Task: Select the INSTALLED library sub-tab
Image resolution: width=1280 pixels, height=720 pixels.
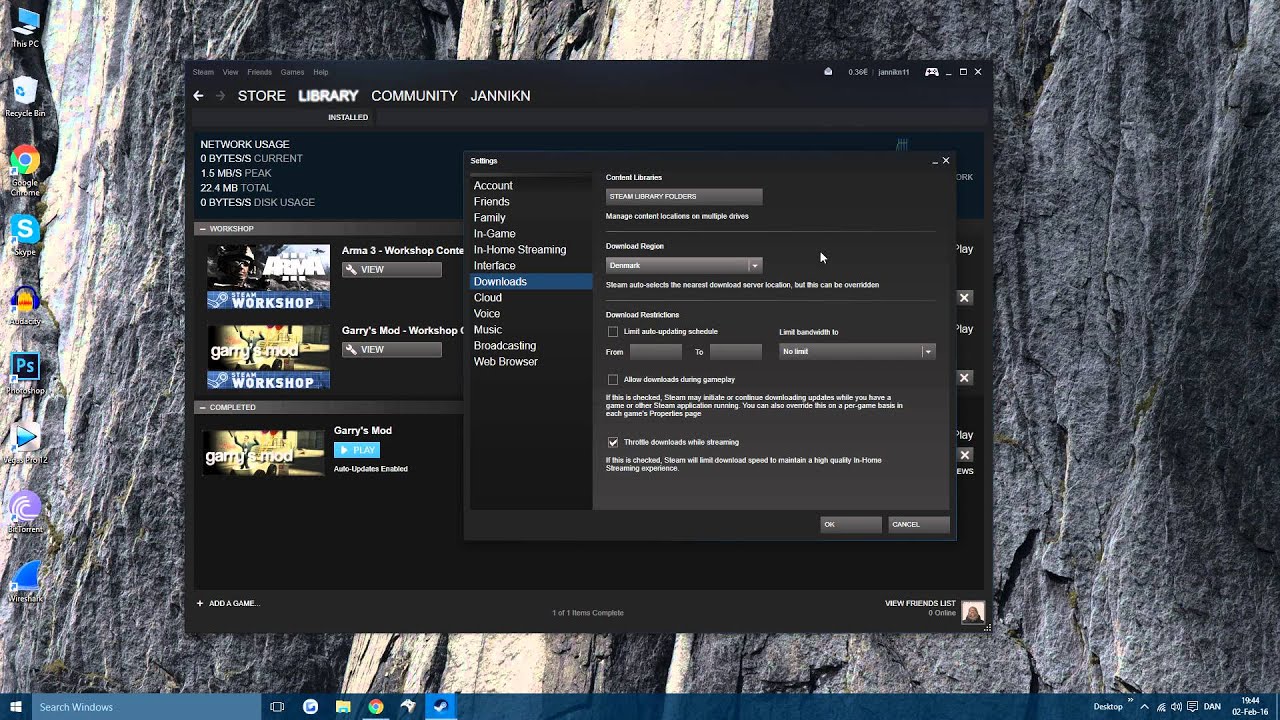Action: (348, 117)
